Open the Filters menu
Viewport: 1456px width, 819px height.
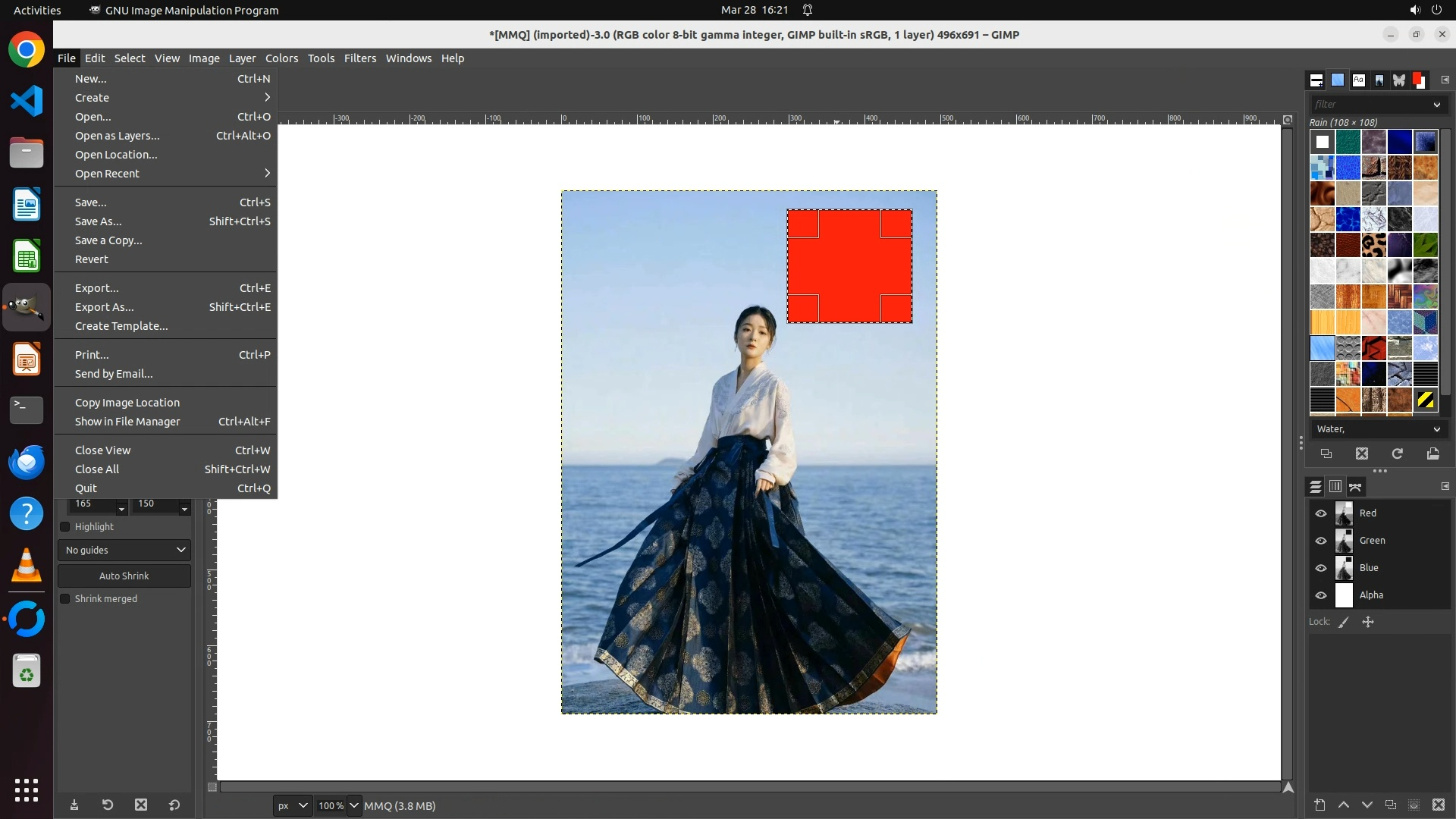[359, 58]
